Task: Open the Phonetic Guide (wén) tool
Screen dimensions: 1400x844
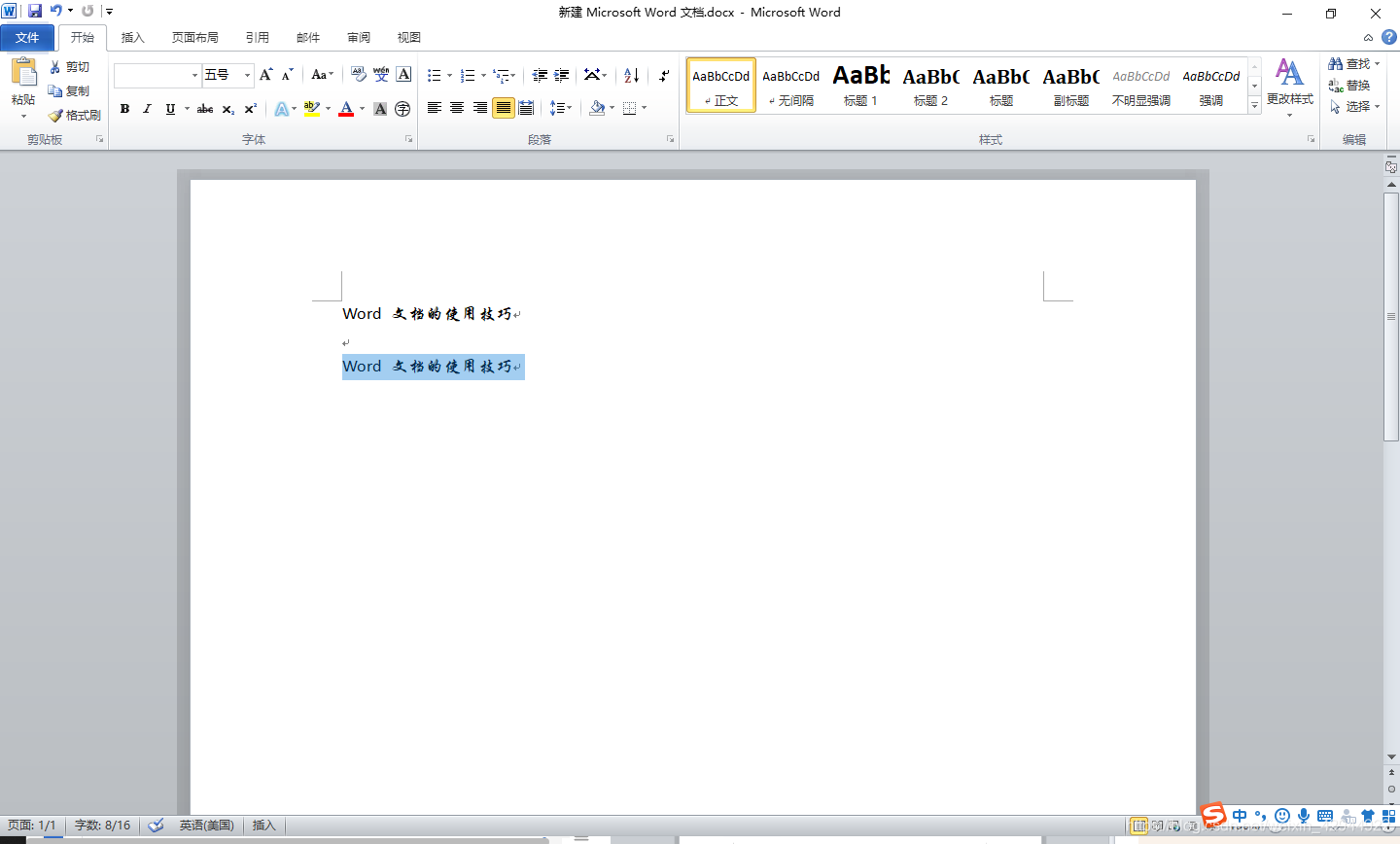Action: pos(381,75)
